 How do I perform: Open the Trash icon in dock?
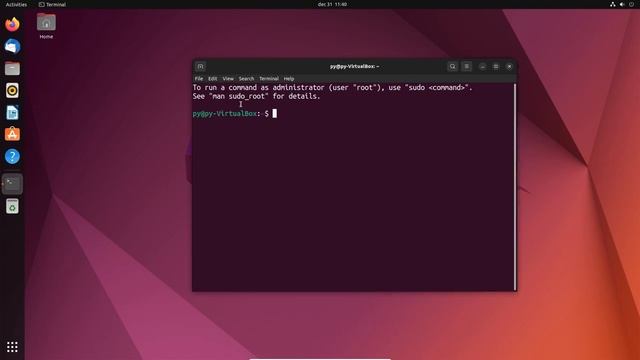point(12,206)
